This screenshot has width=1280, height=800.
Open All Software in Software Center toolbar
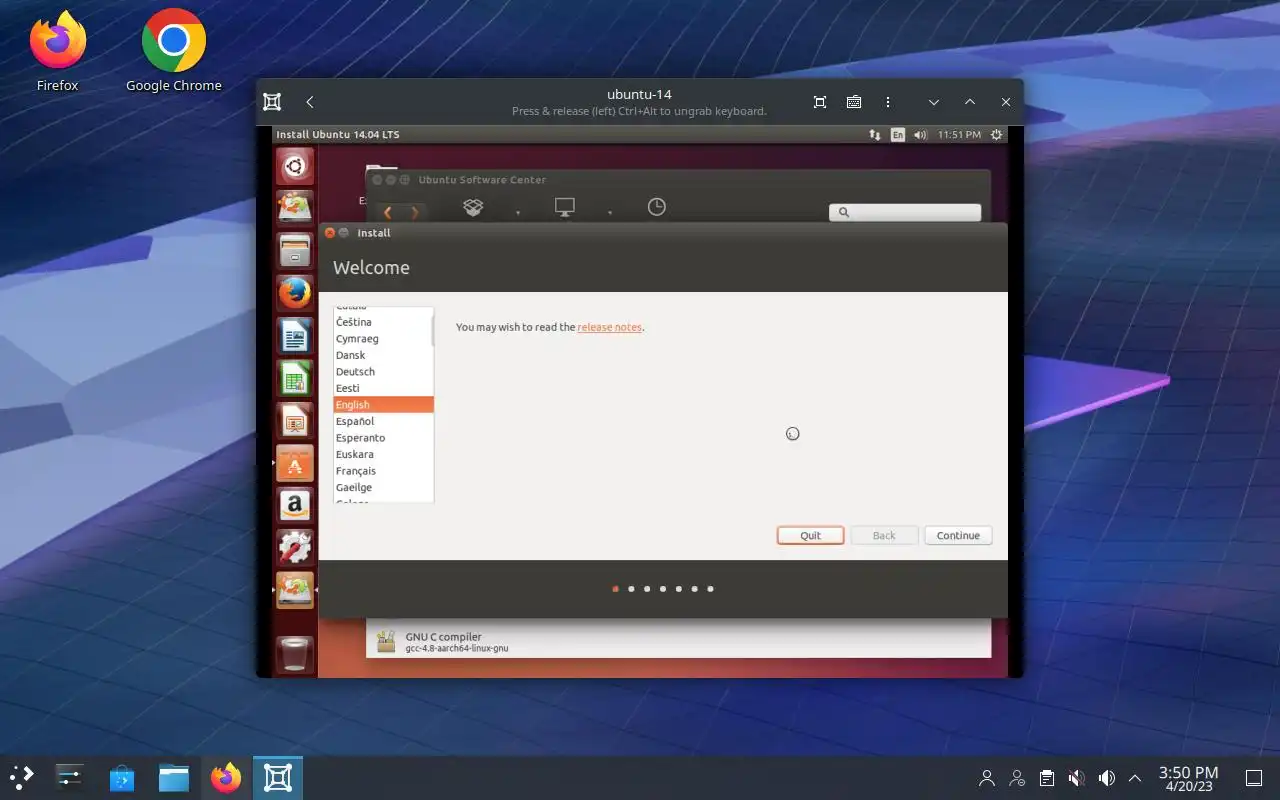pos(473,207)
